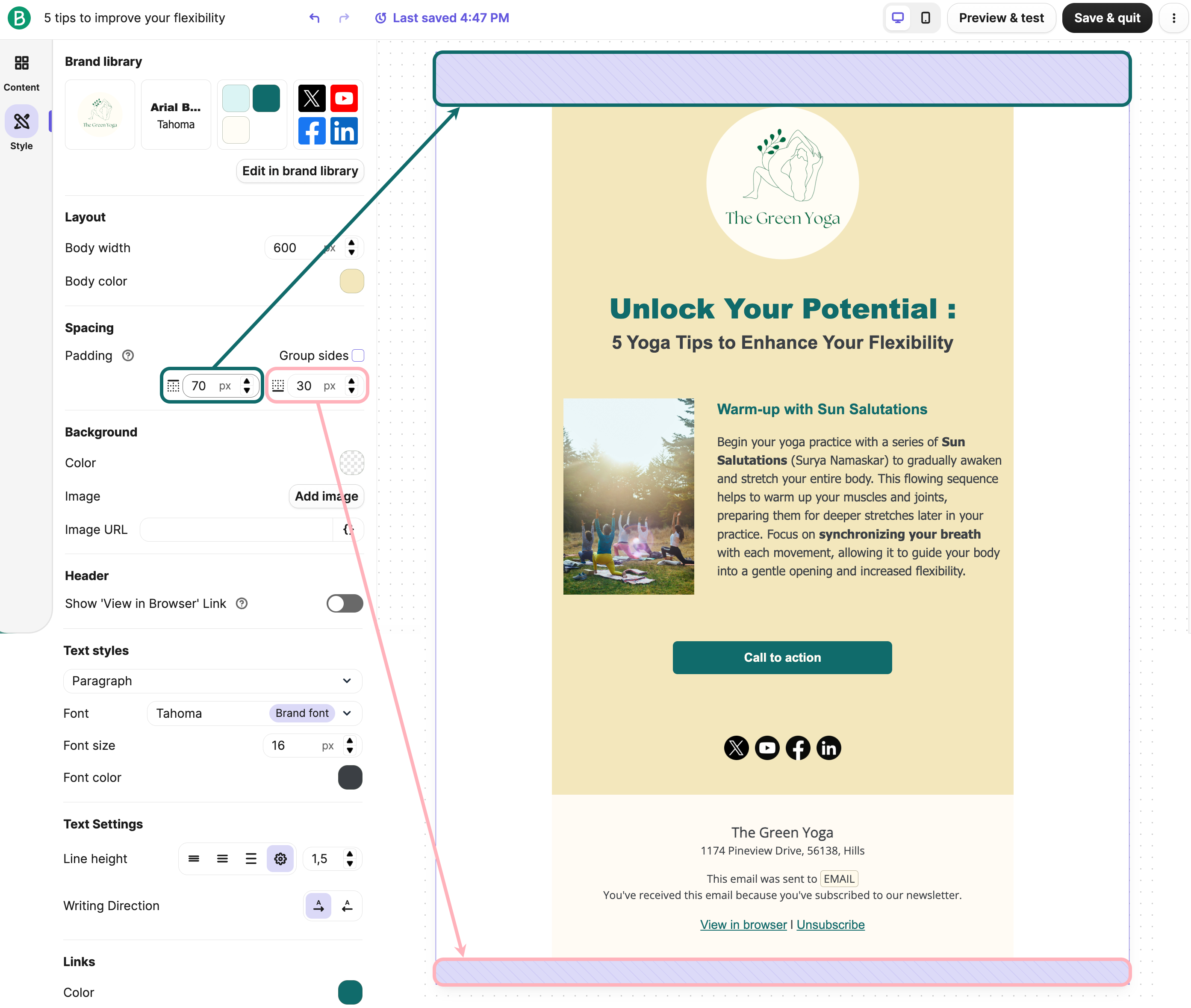Toggle Show 'View in Browser' Link switch
The image size is (1191, 1008).
345,604
